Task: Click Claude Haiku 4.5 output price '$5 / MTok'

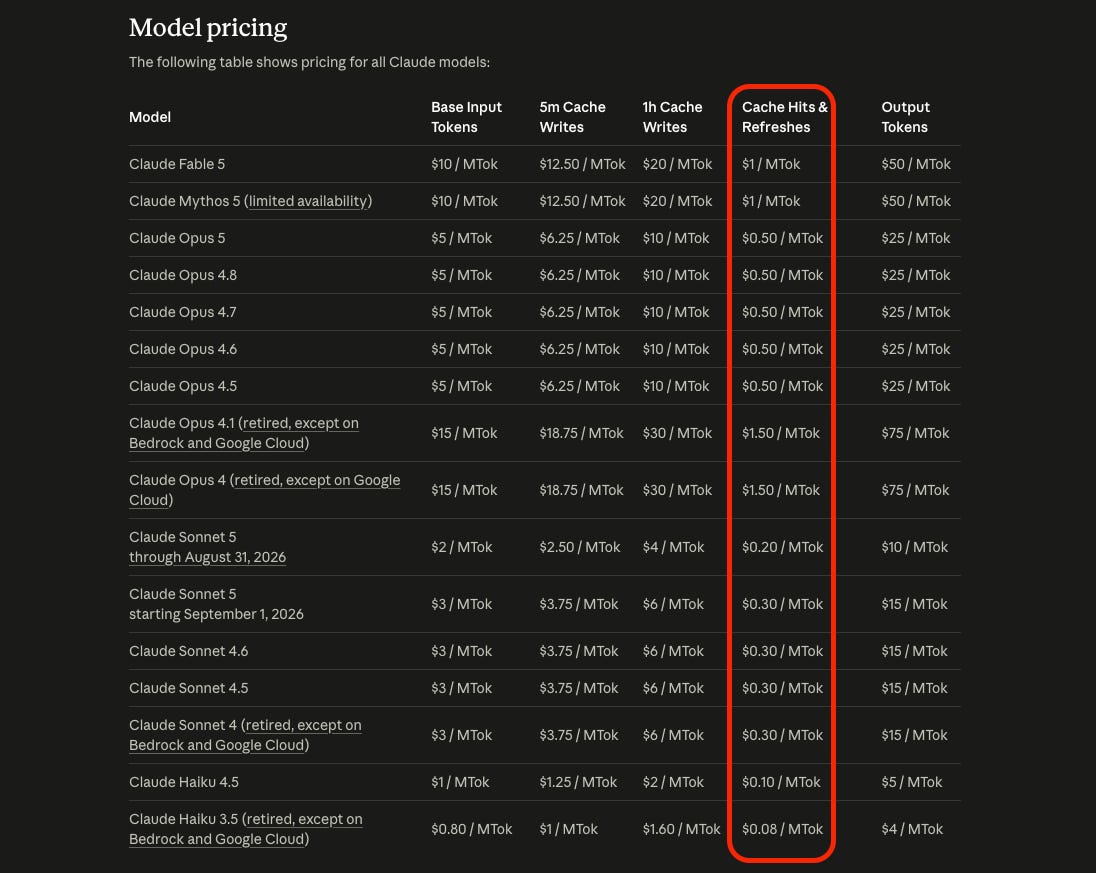Action: (912, 782)
